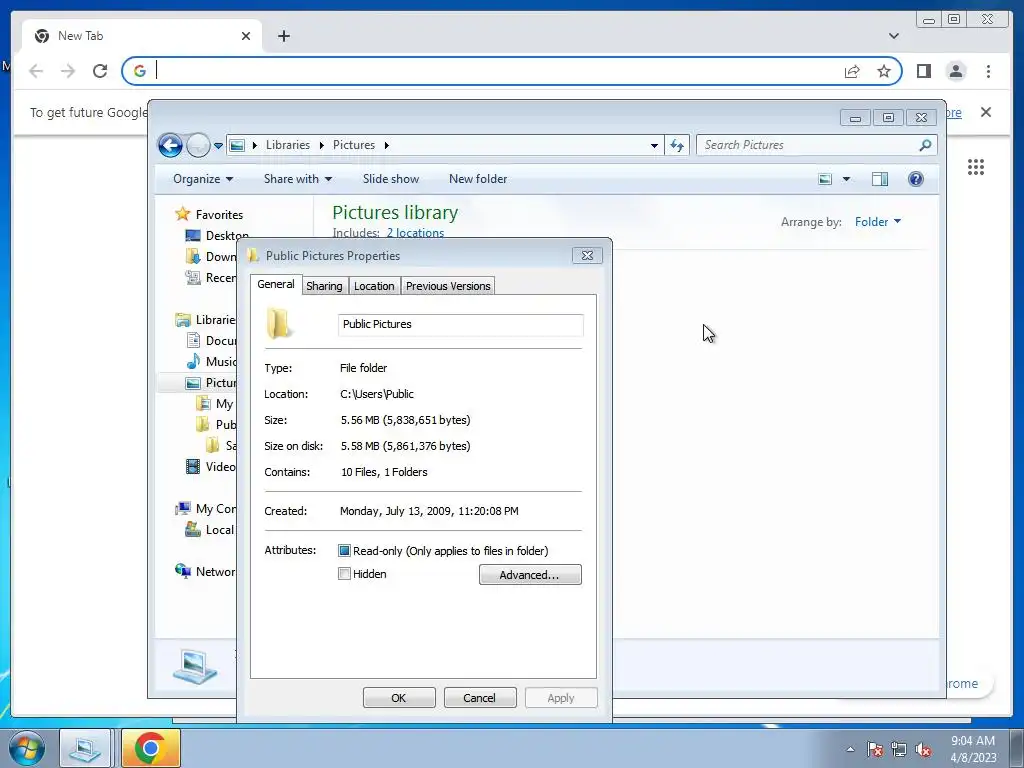Select Libraries in the address breadcrumb
Image resolution: width=1024 pixels, height=768 pixels.
point(287,145)
